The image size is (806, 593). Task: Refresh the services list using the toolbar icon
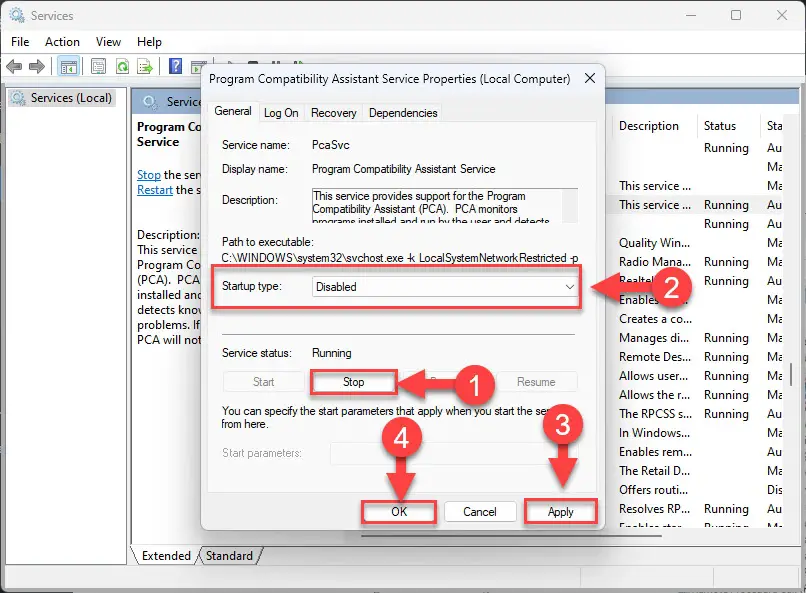coord(122,66)
